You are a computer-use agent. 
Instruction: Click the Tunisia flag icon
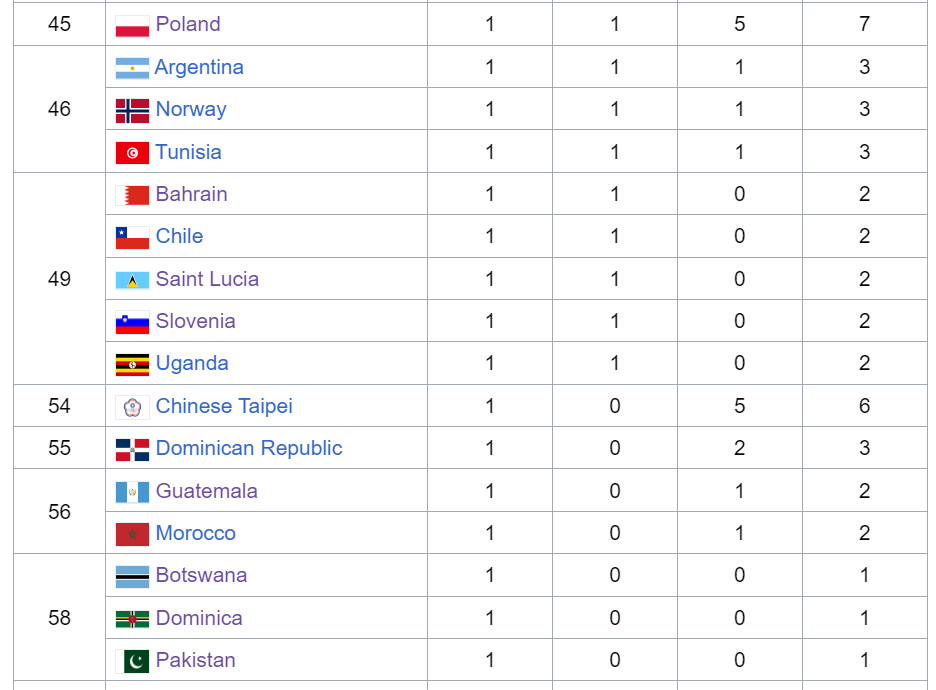pos(132,153)
